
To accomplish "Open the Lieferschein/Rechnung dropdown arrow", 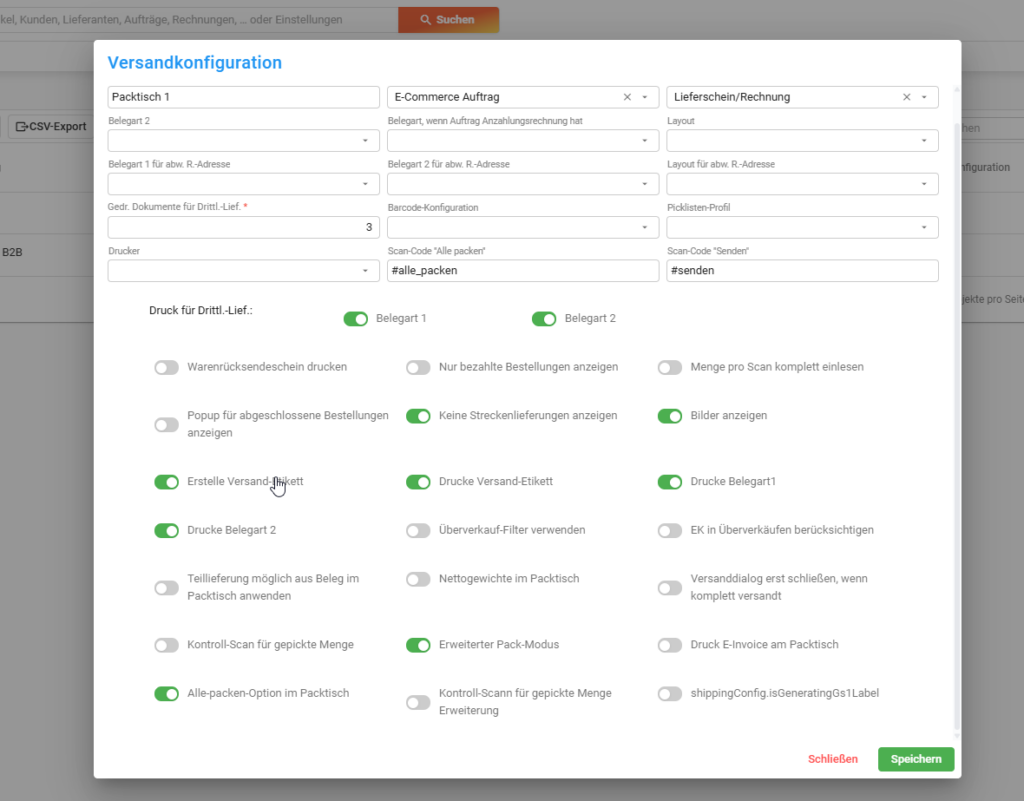I will (924, 97).
